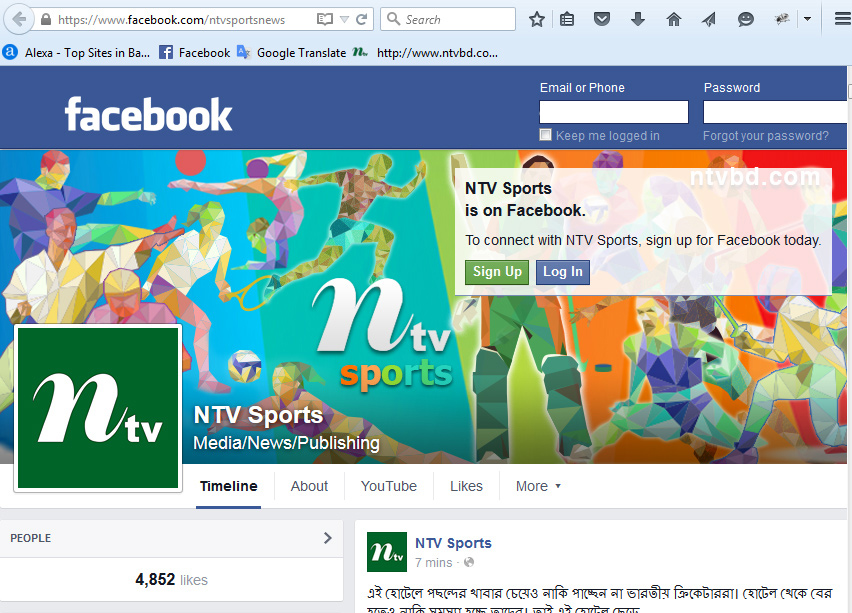Click the blue Log In button

[x=562, y=272]
